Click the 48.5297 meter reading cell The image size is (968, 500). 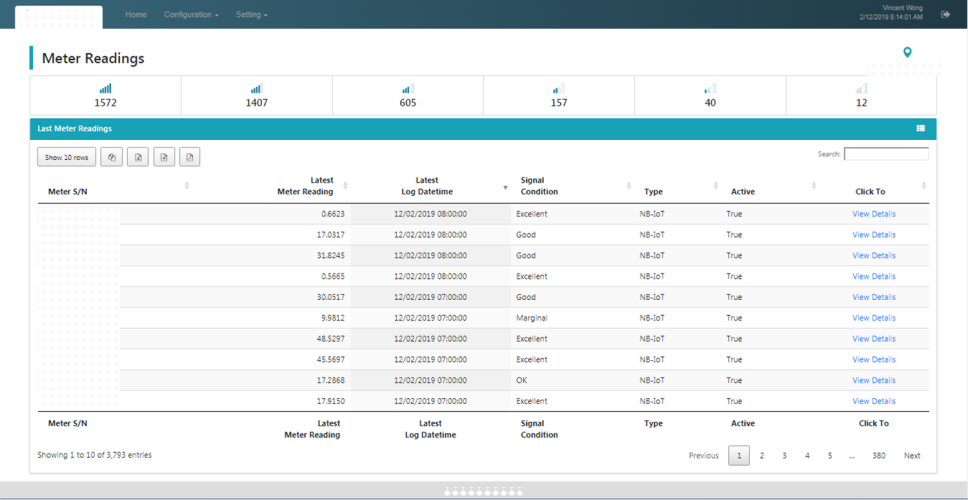(329, 339)
